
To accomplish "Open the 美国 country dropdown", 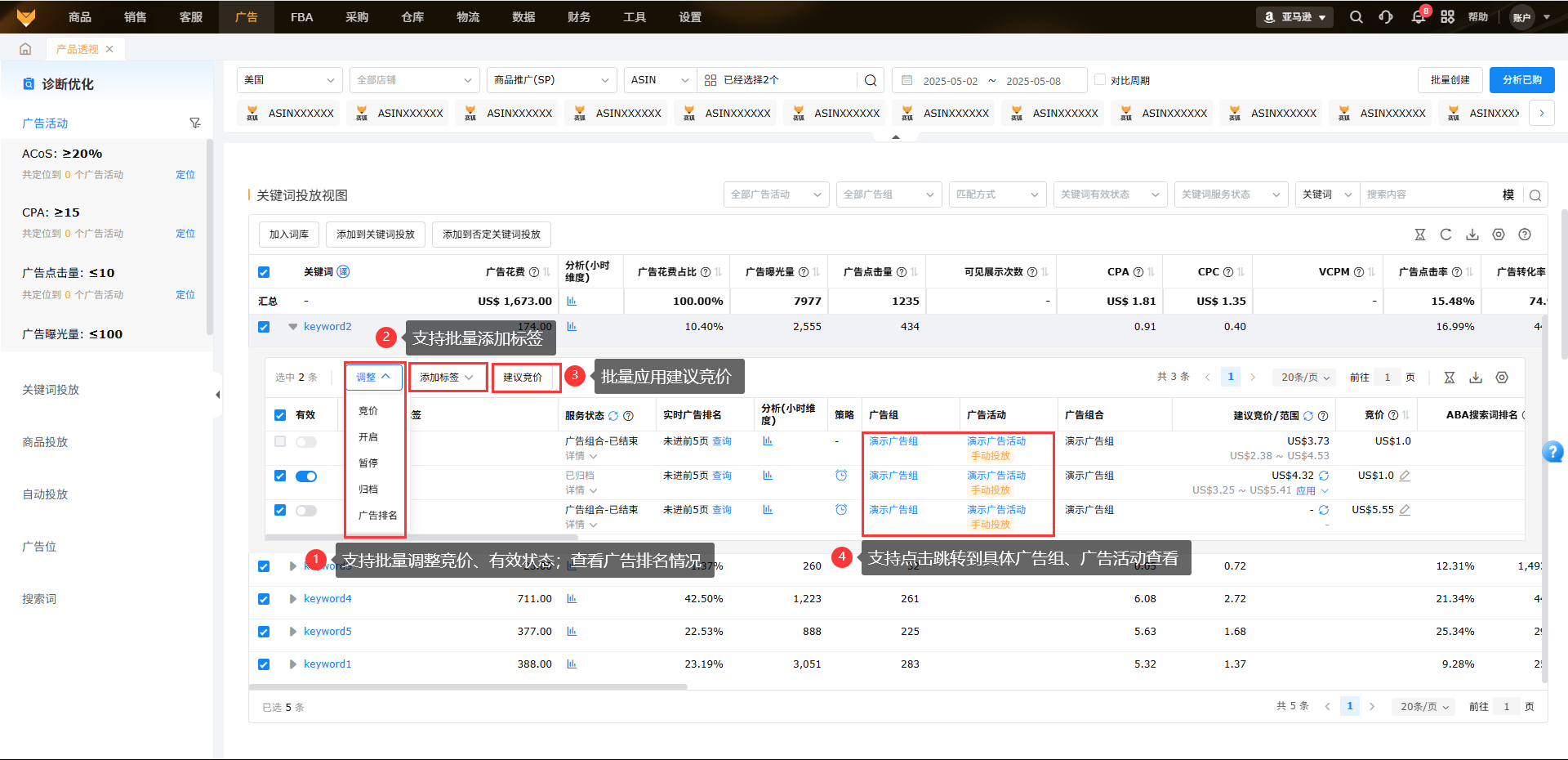I will 289,80.
